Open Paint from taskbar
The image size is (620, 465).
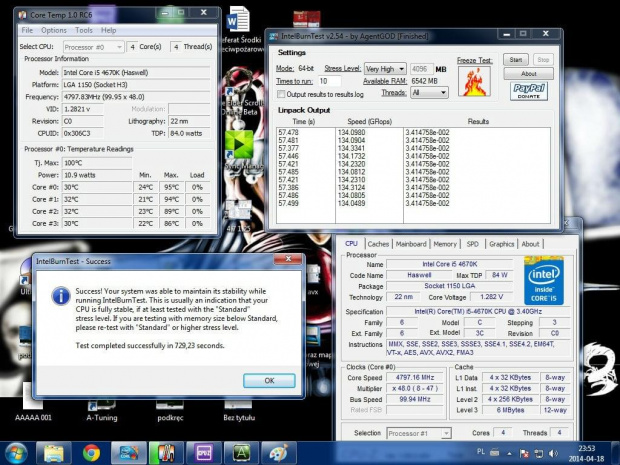(x=279, y=453)
